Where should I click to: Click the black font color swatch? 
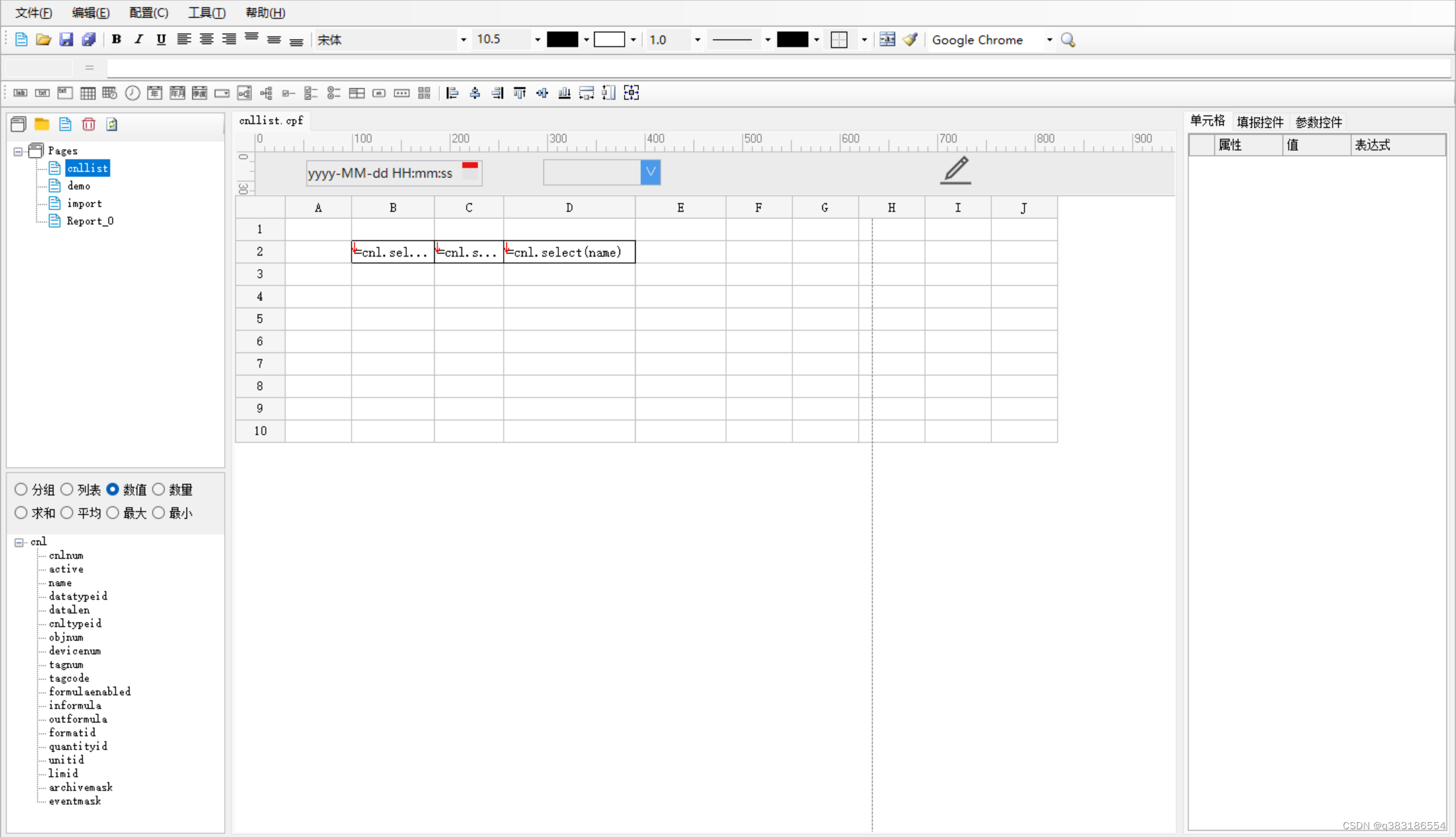pos(562,40)
